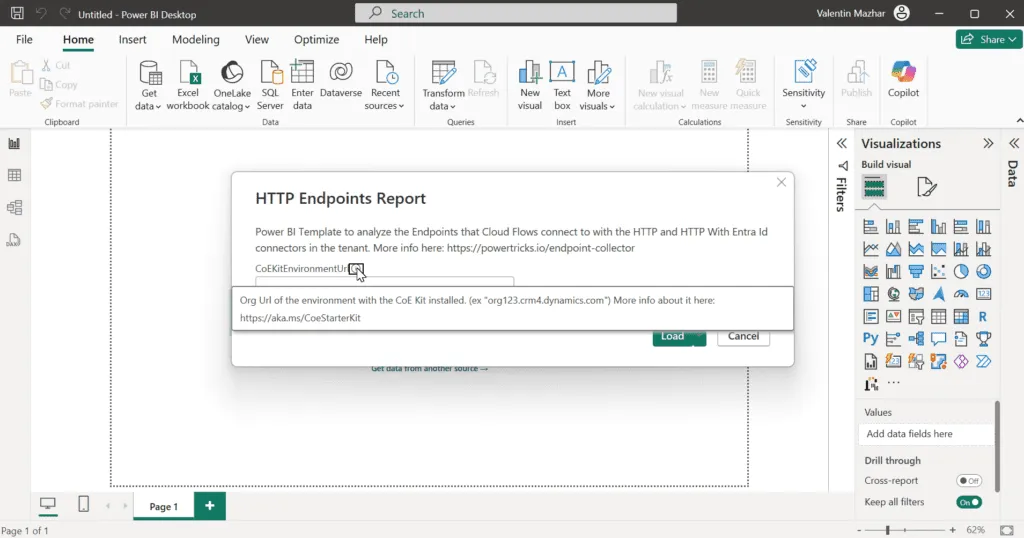The image size is (1024, 538).
Task: Insert the Map globe visual
Action: coord(893,294)
